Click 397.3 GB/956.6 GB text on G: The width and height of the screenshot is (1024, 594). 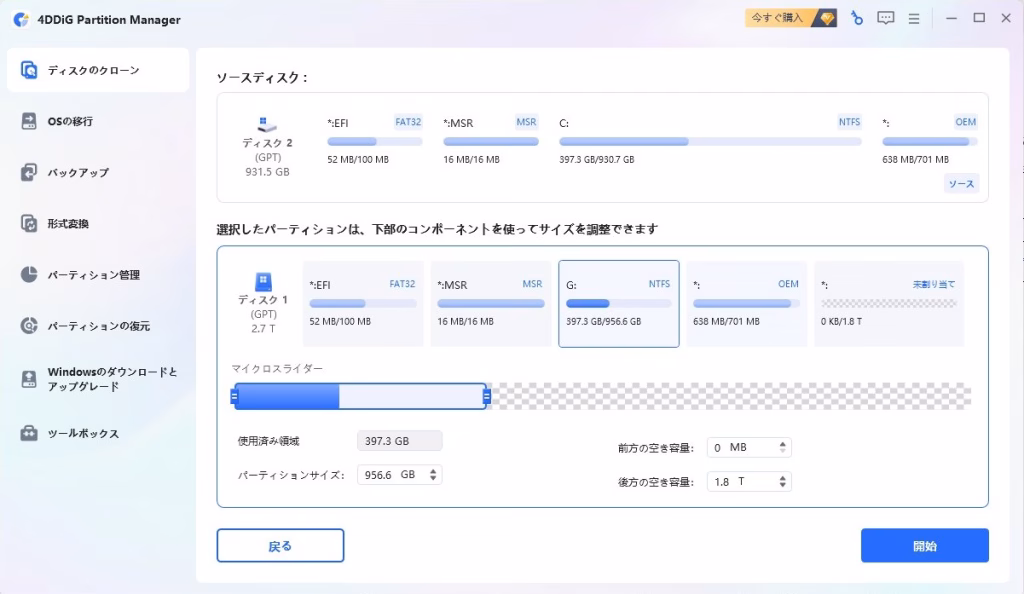(603, 322)
